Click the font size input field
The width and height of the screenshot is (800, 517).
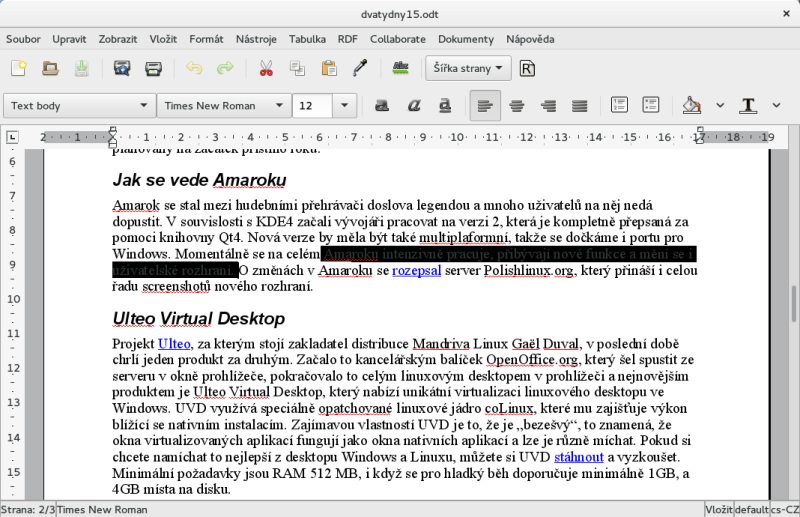pyautogui.click(x=314, y=105)
